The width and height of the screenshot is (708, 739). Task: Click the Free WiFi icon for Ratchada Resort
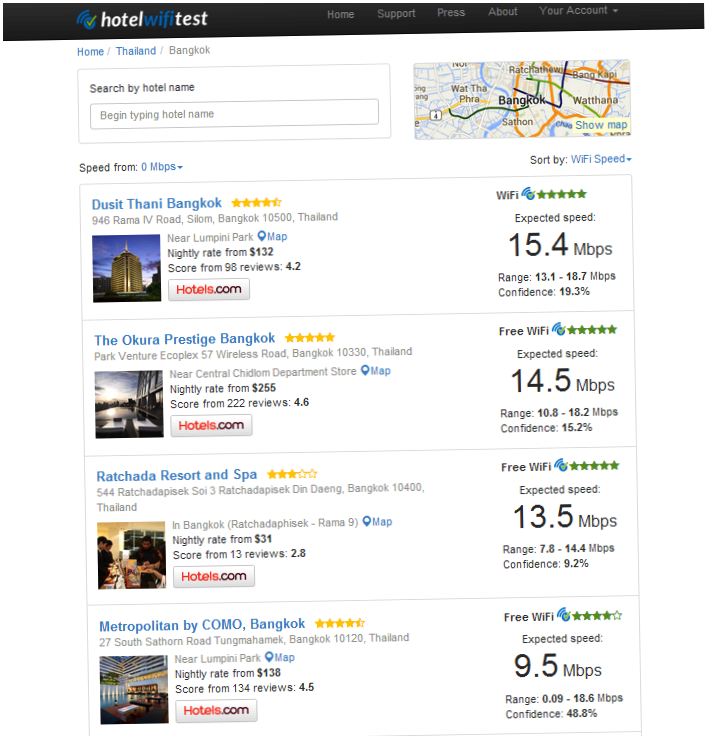pos(561,465)
